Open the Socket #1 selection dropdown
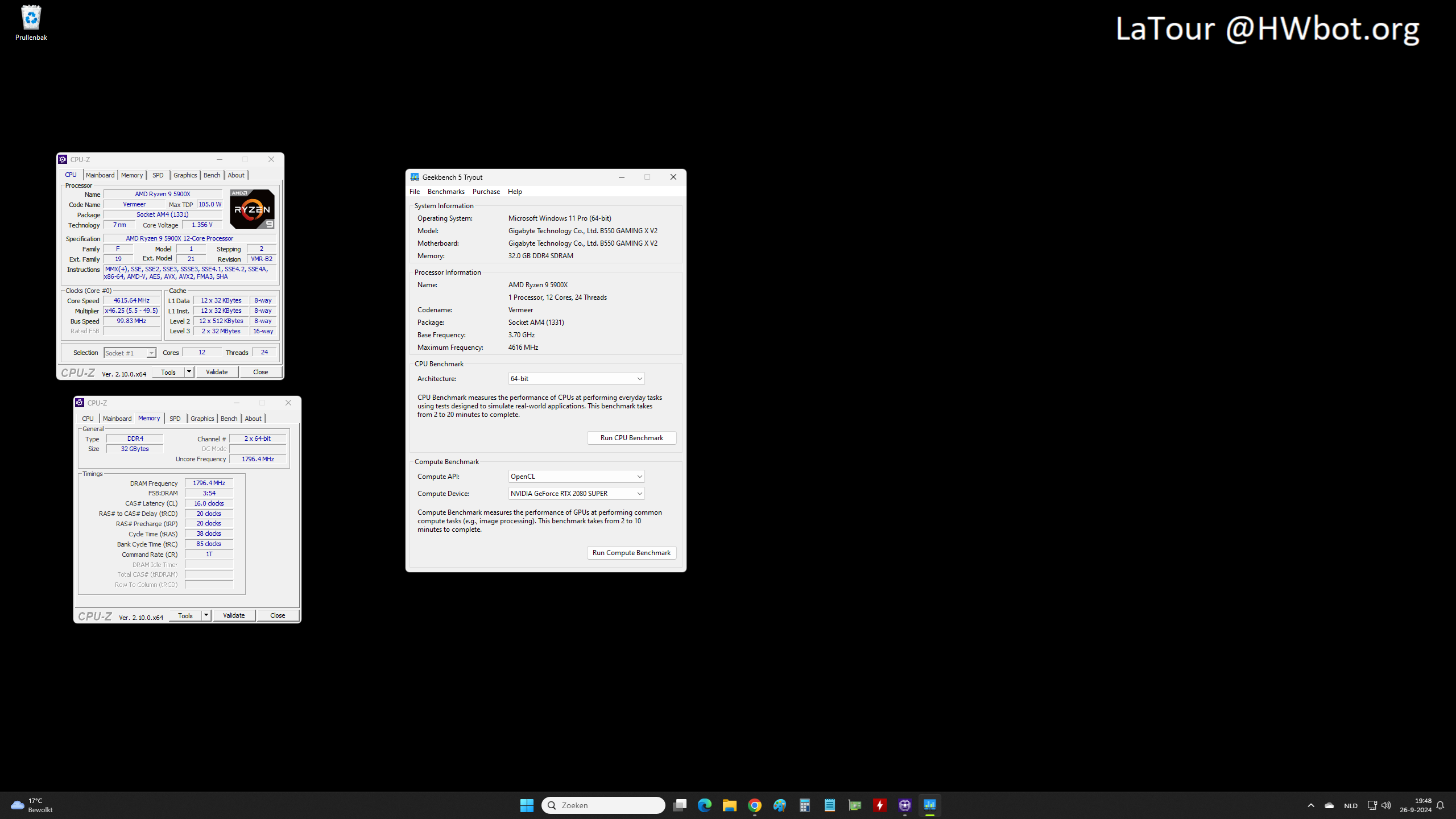The width and height of the screenshot is (1456, 819). (130, 353)
